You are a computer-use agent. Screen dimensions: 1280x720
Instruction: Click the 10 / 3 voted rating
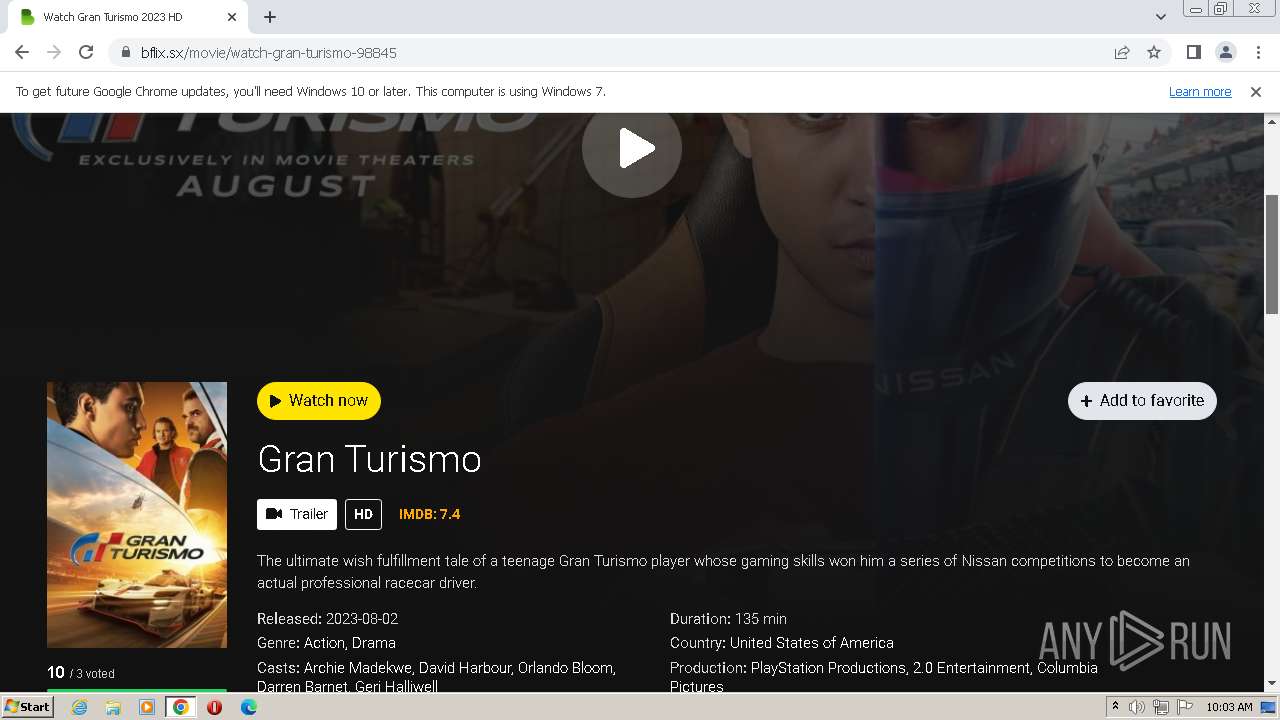click(x=81, y=673)
